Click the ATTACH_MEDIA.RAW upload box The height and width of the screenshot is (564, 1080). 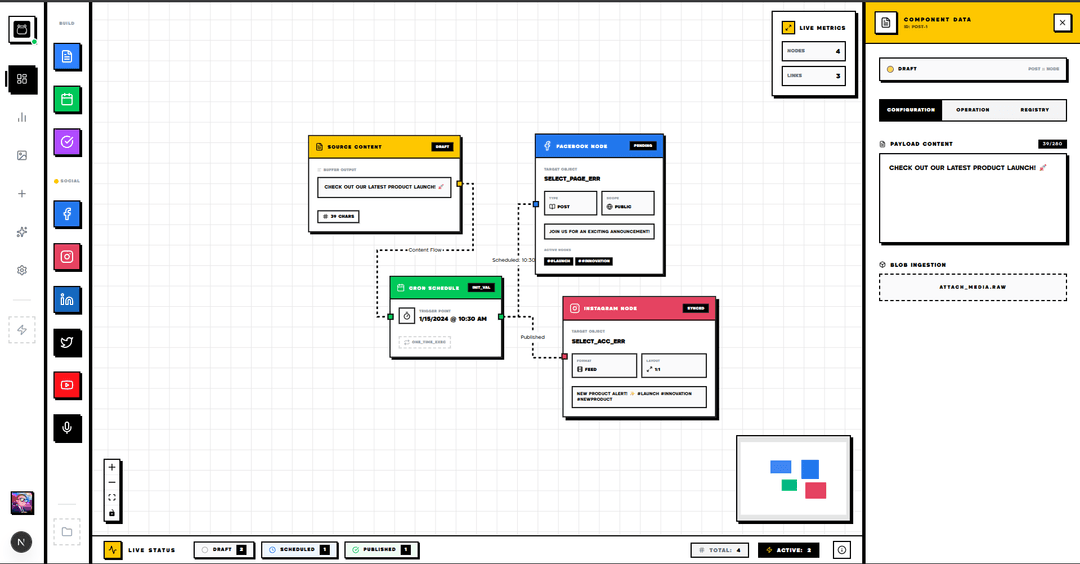(x=973, y=287)
